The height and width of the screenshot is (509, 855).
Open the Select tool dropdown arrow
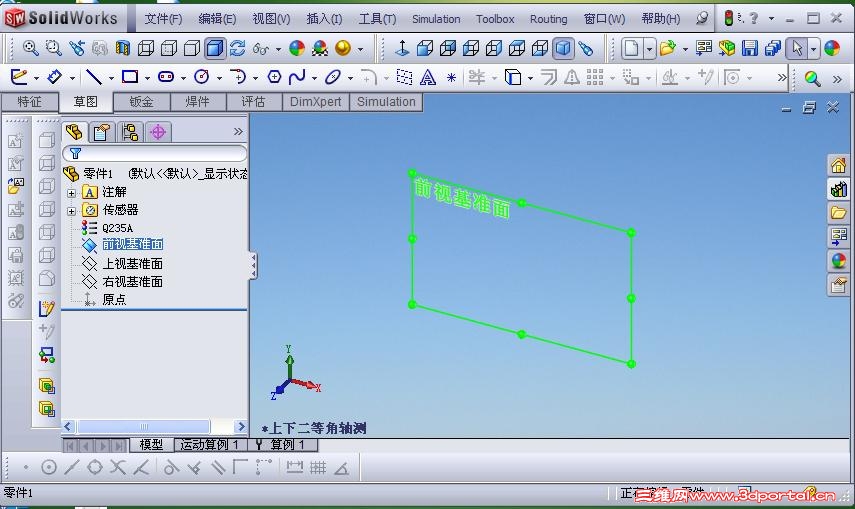point(814,49)
